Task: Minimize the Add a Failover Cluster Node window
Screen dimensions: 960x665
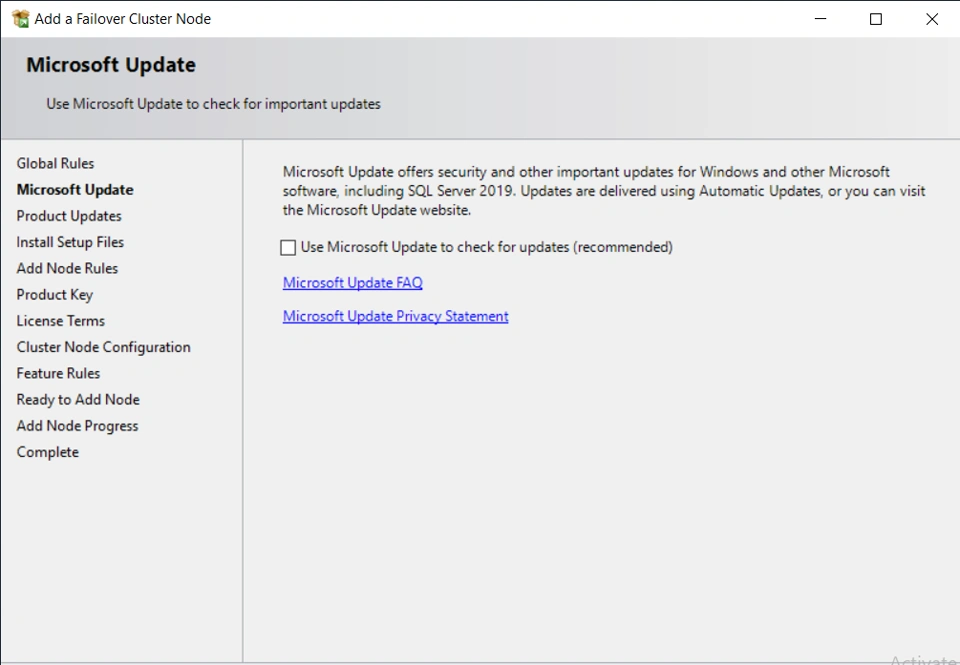Action: (x=820, y=19)
